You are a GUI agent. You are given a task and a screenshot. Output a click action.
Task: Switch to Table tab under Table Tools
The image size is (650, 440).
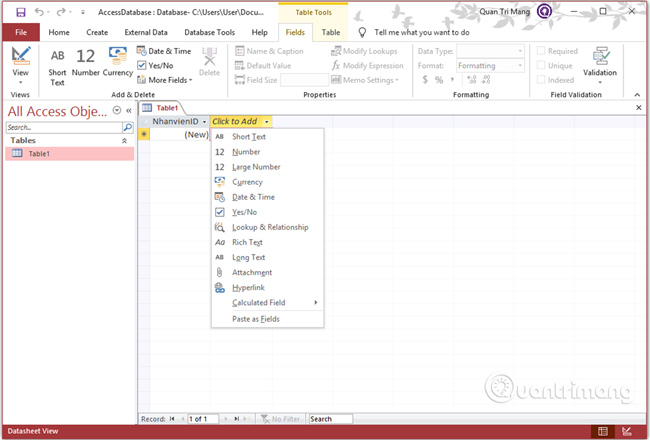[331, 32]
